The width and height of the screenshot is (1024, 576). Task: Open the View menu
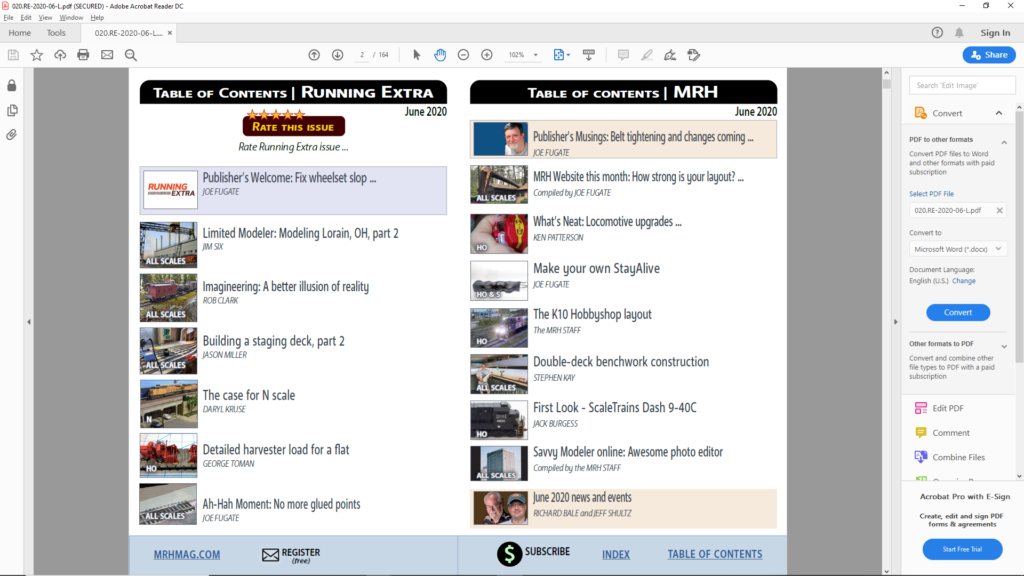[x=45, y=18]
